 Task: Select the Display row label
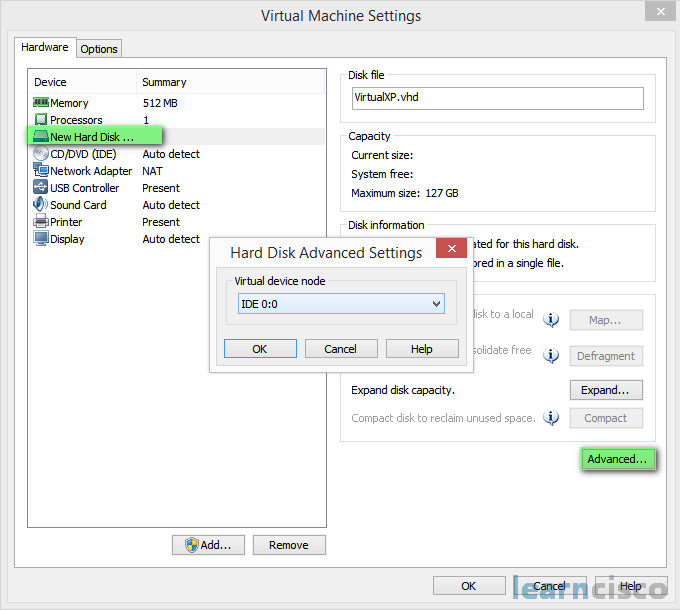[x=67, y=239]
